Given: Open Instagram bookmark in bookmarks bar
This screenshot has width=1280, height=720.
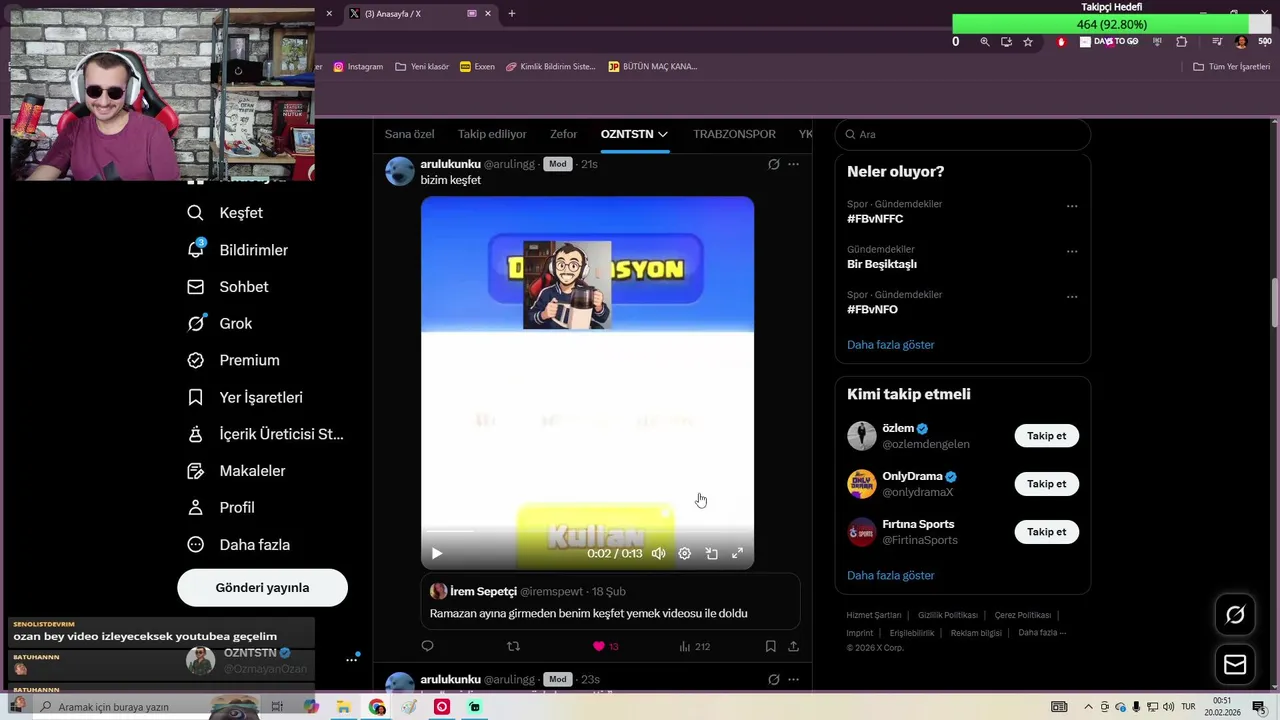Looking at the screenshot, I should point(358,67).
